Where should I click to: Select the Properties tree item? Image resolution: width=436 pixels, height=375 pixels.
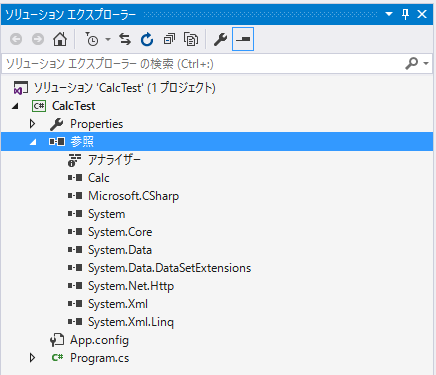click(96, 124)
